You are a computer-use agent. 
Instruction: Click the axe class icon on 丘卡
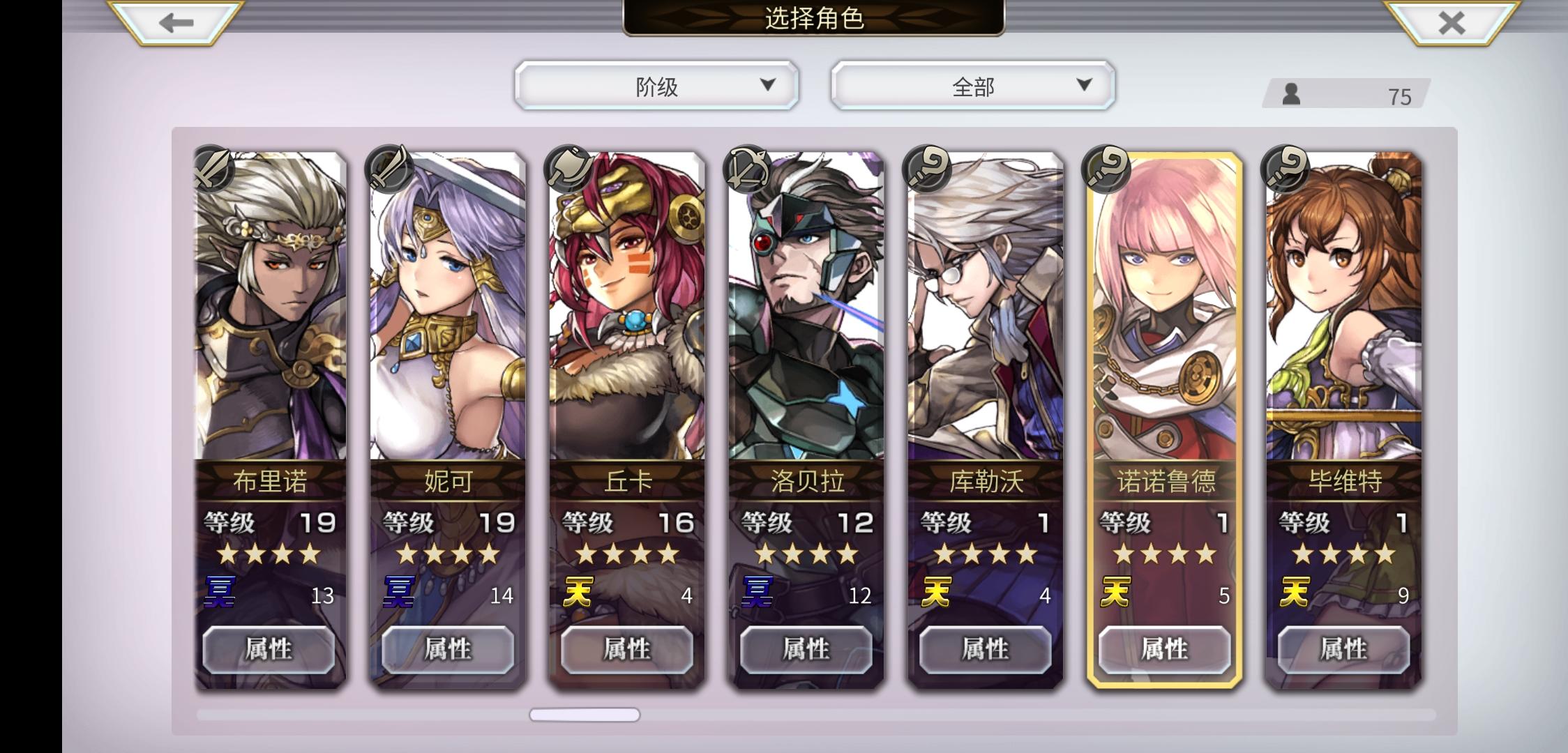point(569,169)
